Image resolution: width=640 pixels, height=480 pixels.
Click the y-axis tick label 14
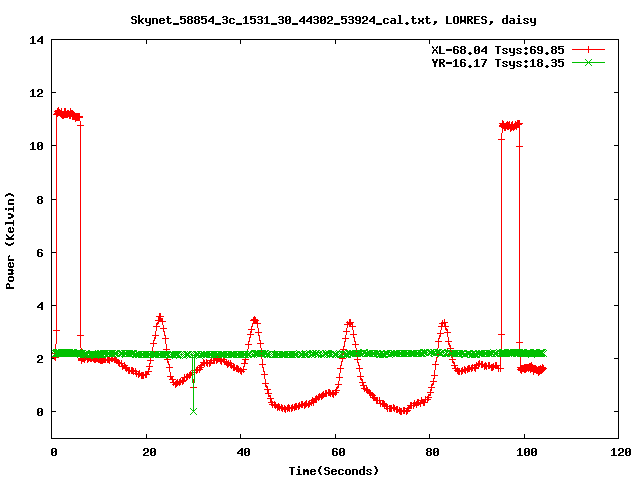tap(36, 40)
